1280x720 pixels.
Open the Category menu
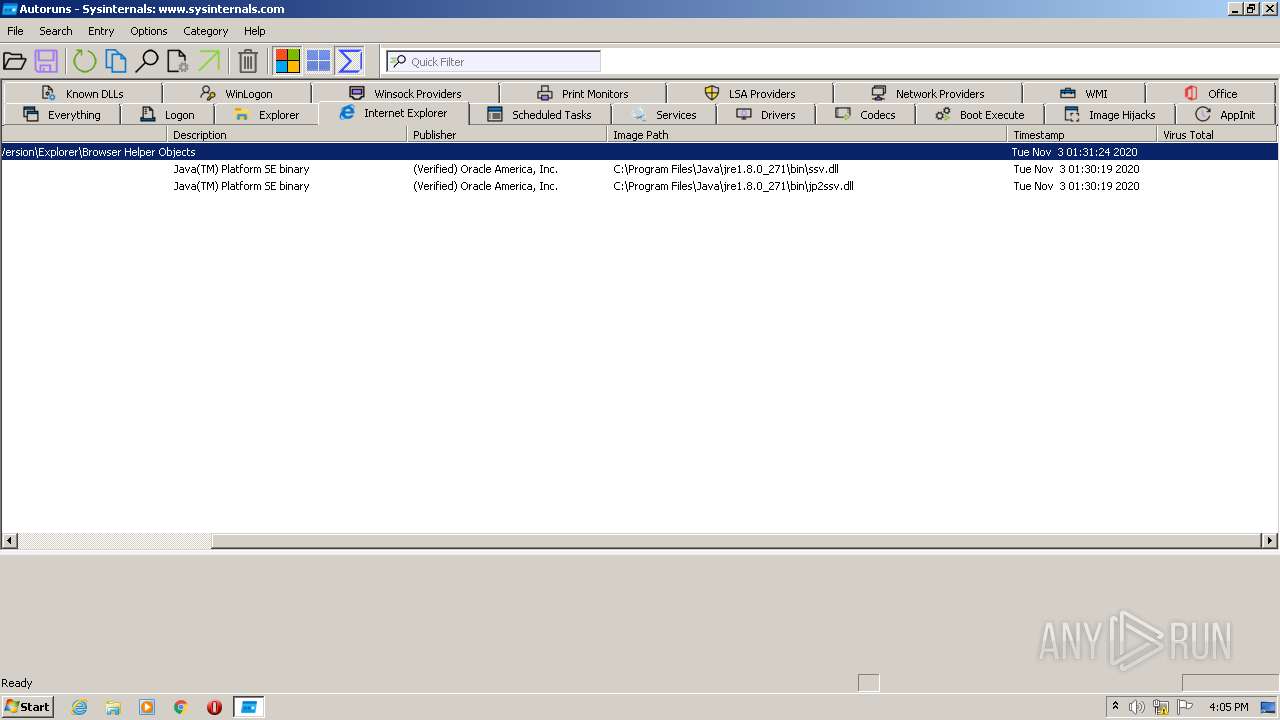(206, 31)
